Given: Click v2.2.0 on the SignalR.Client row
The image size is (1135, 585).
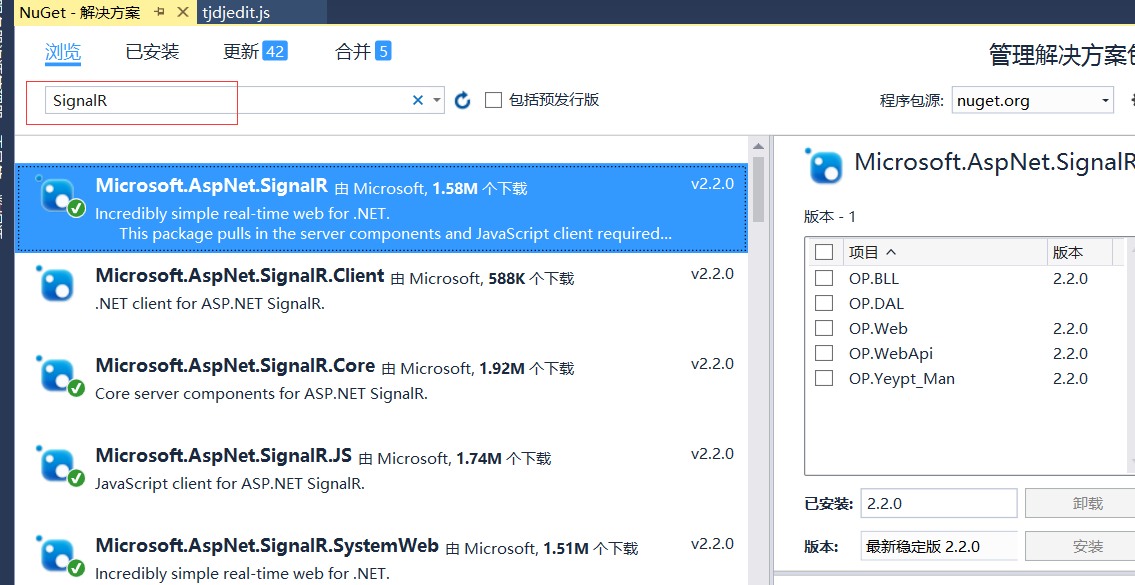Looking at the screenshot, I should click(712, 274).
